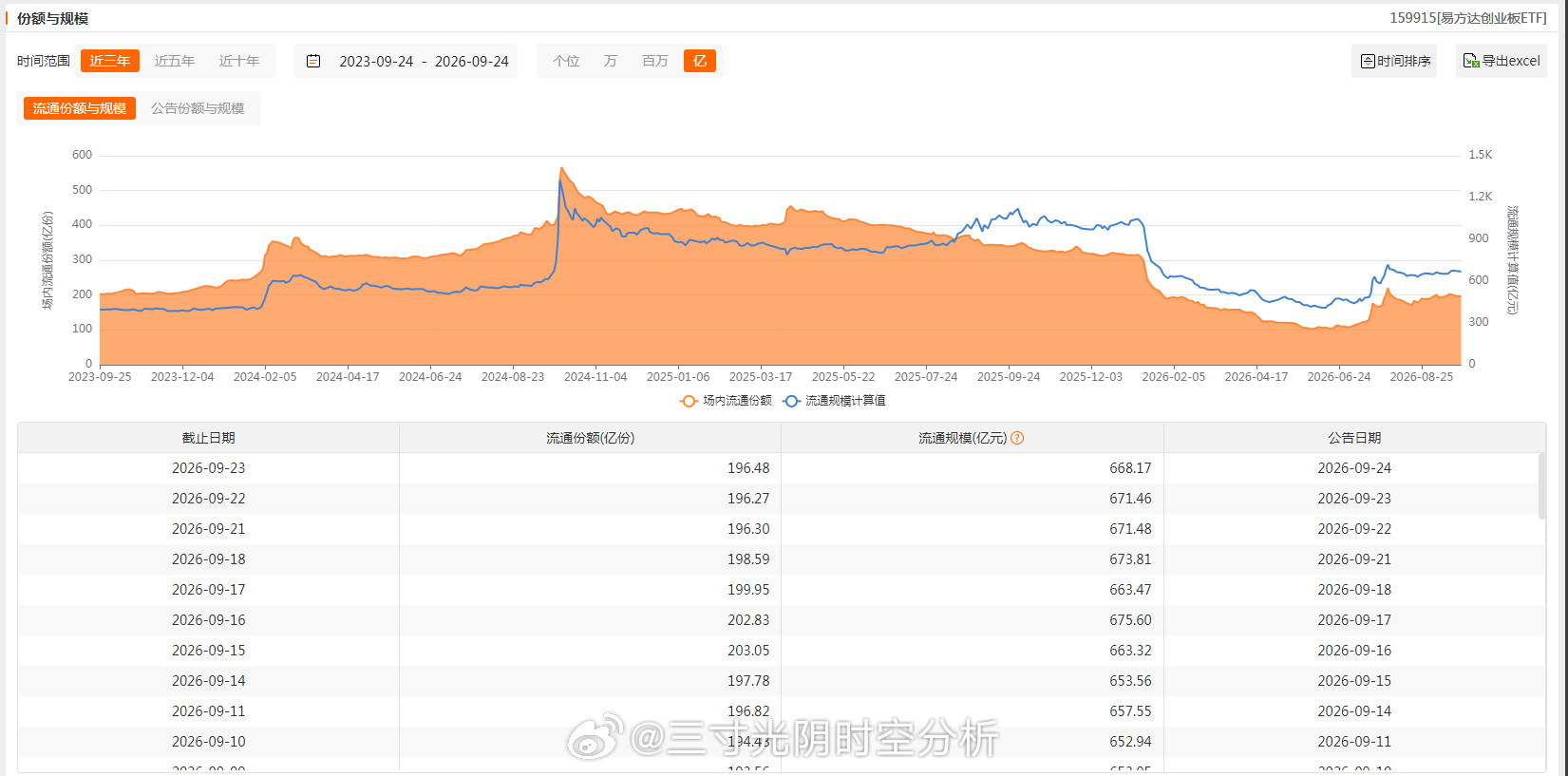The height and width of the screenshot is (776, 1568).
Task: Click the 2026-09-10 截止日期 cell
Action: (x=209, y=742)
